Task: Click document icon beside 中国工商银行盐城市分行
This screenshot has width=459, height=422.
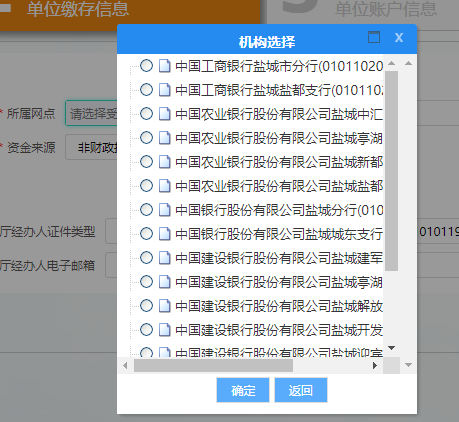Action: (164, 66)
